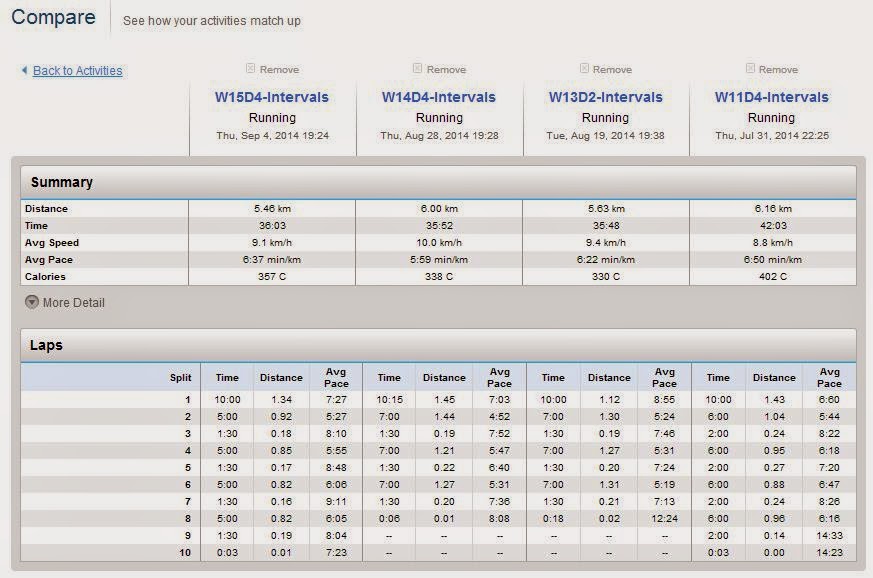Image resolution: width=873 pixels, height=578 pixels.
Task: Click the 10:15 lap time in split 1
Action: coord(389,400)
